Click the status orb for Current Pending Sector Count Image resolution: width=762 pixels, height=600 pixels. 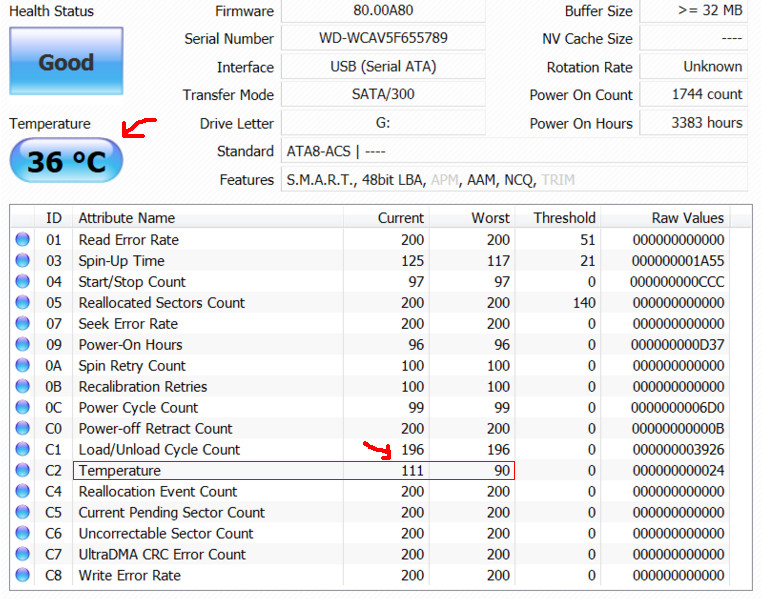[x=22, y=513]
